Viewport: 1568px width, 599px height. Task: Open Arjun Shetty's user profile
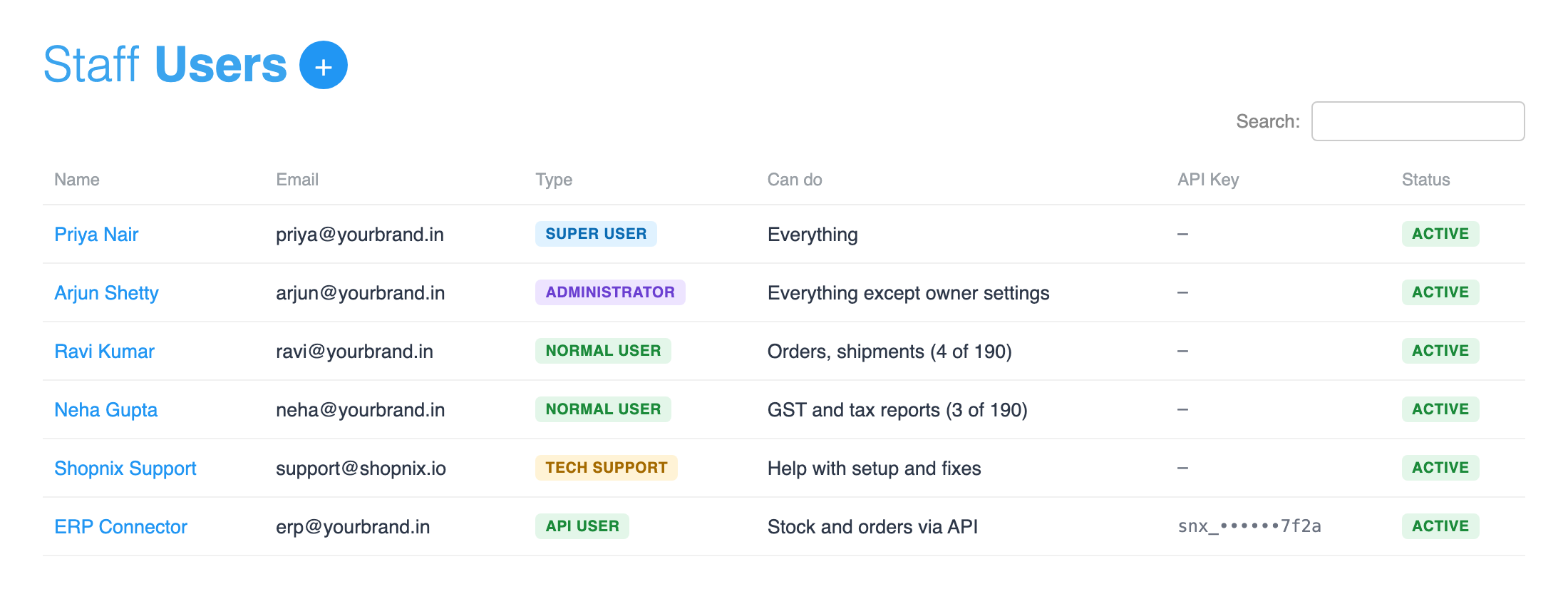click(106, 293)
